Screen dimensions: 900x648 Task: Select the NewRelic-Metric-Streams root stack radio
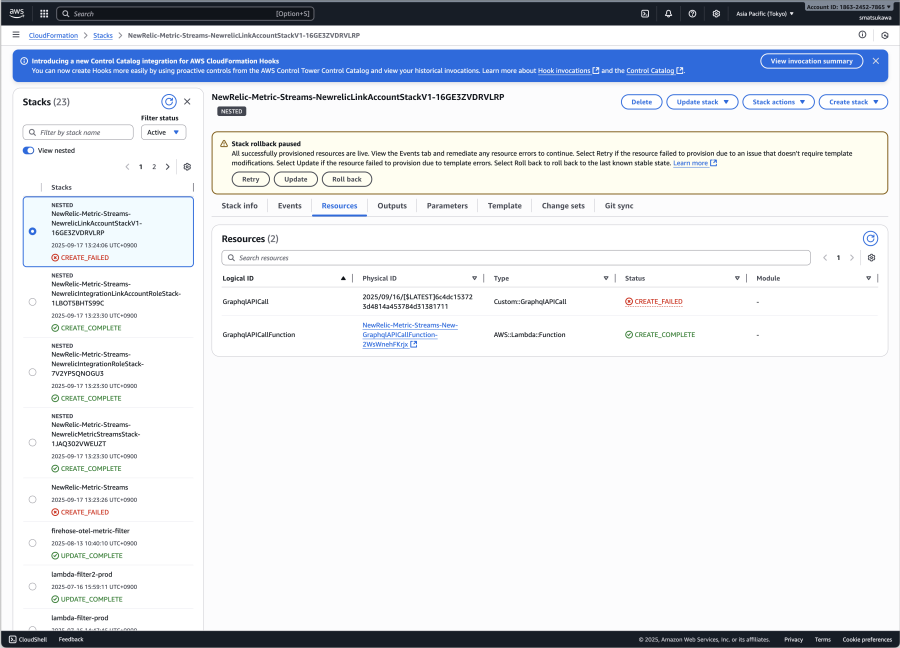pos(33,499)
